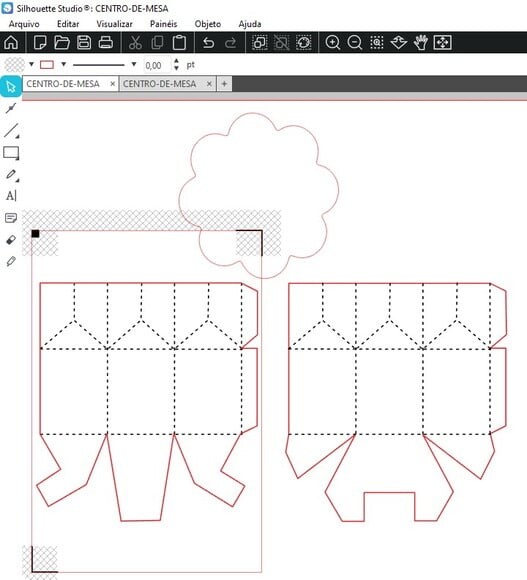
Task: Expand the line color dropdown arrow
Action: 64,64
